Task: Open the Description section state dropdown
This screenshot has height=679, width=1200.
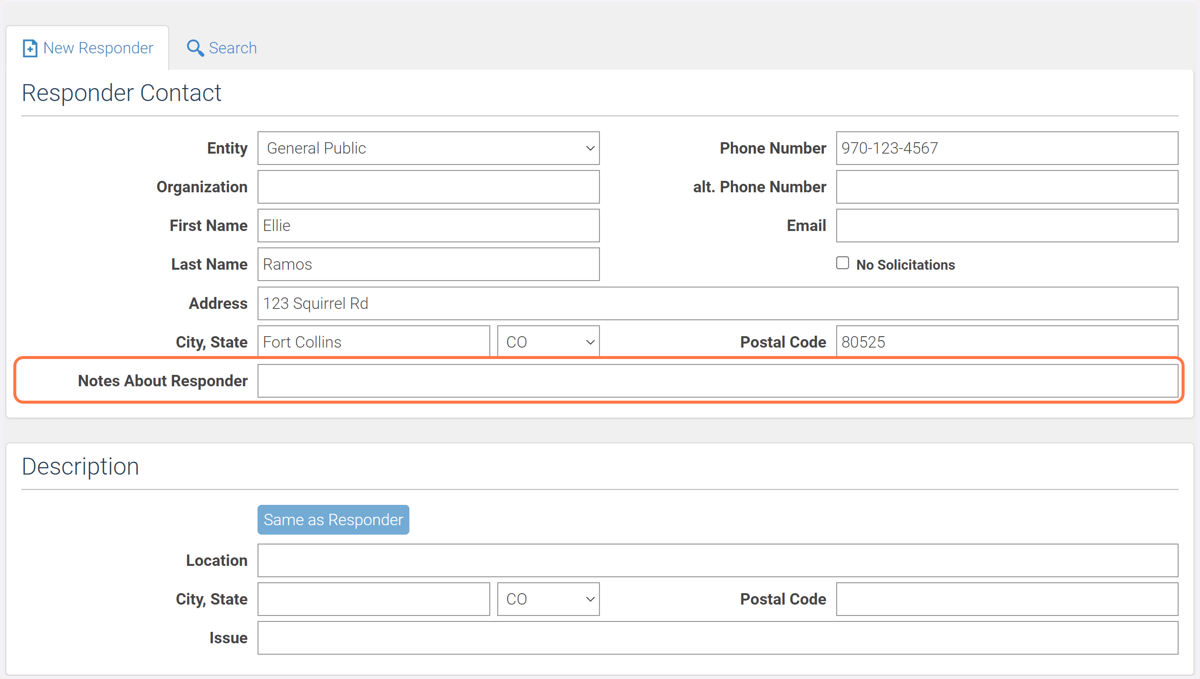Action: (548, 599)
